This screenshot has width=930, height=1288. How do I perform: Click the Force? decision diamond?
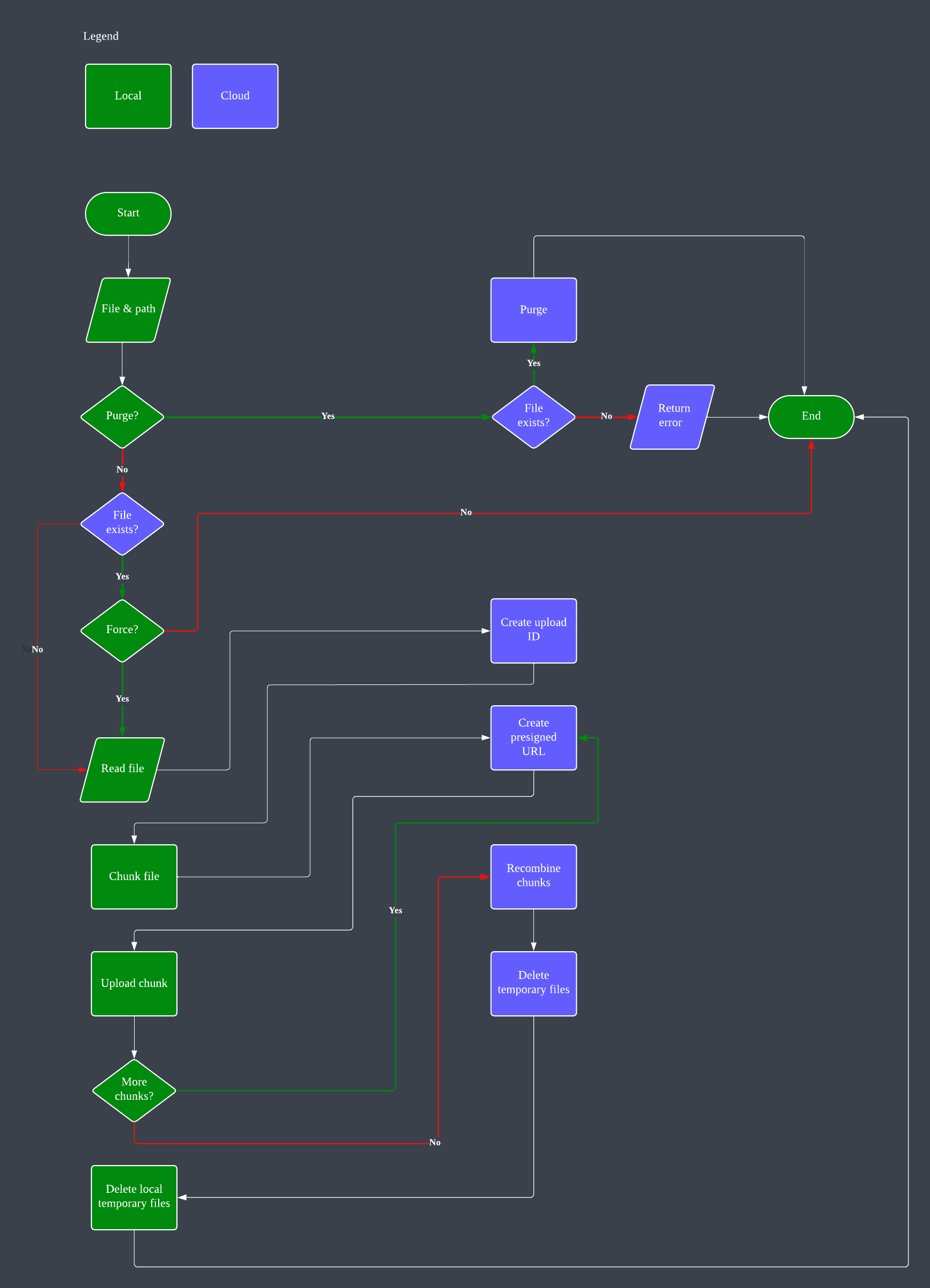pos(122,629)
